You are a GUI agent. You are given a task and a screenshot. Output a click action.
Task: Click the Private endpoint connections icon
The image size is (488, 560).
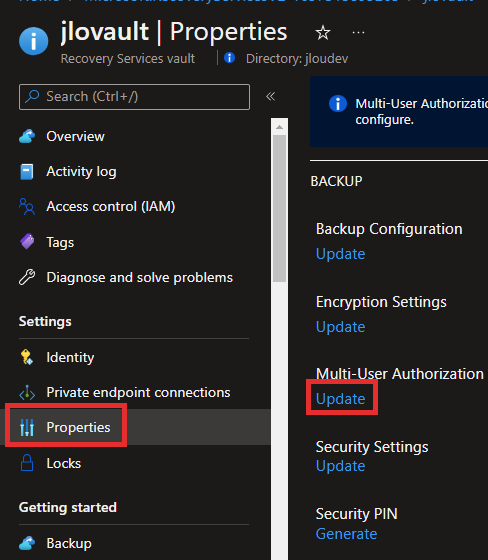27,392
